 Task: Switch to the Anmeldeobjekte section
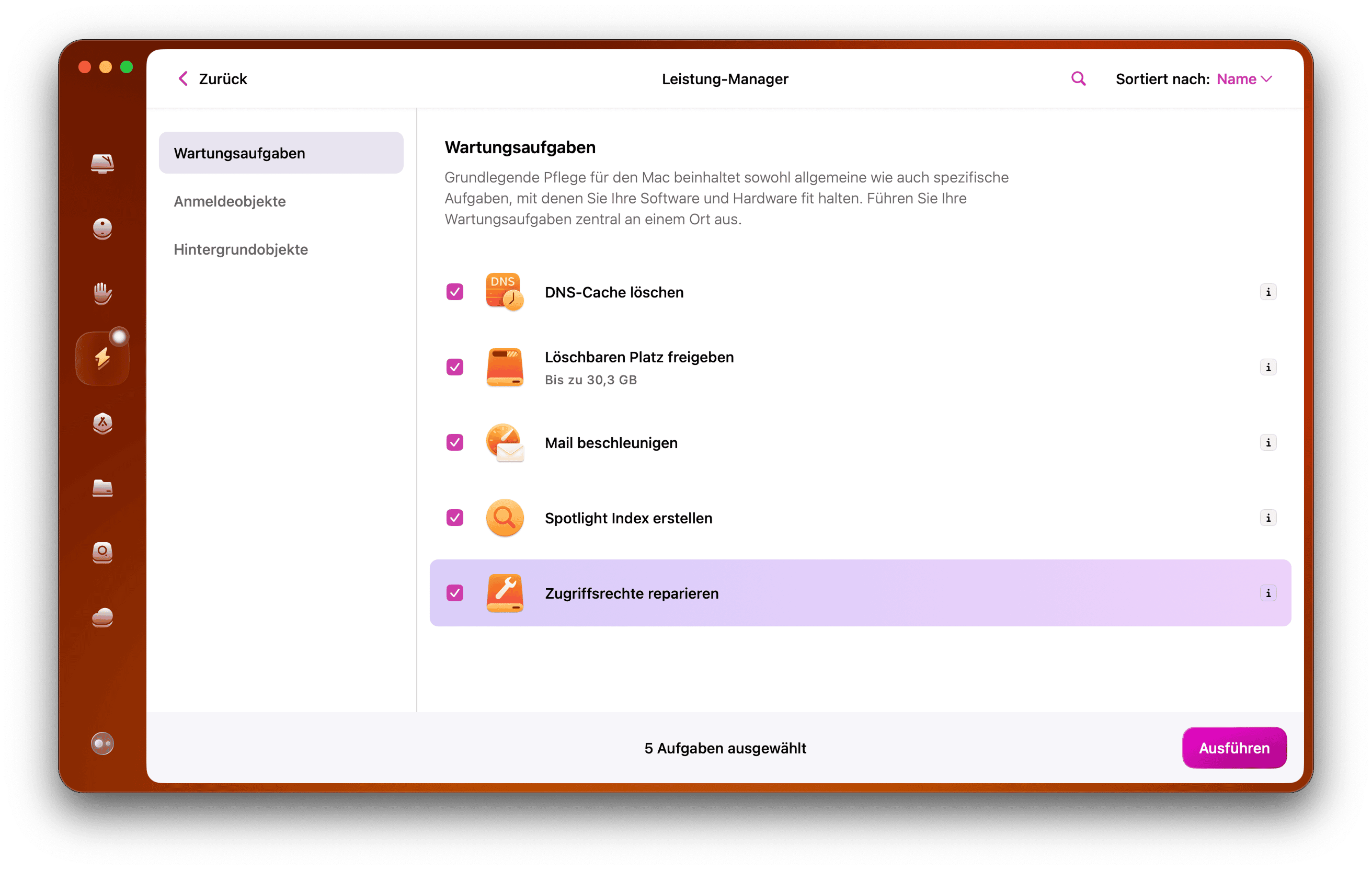click(230, 201)
